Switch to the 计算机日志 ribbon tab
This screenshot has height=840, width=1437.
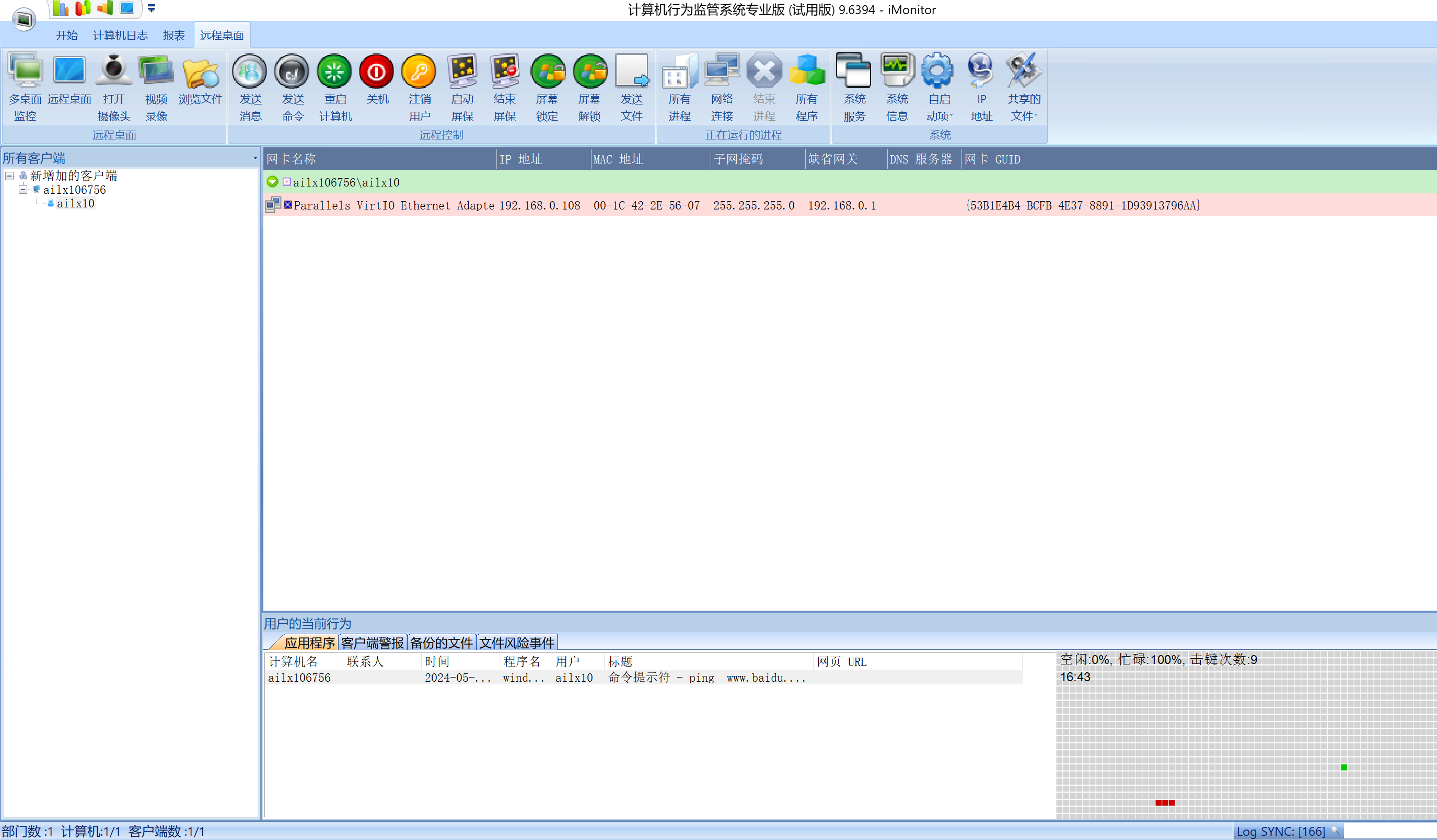[120, 36]
